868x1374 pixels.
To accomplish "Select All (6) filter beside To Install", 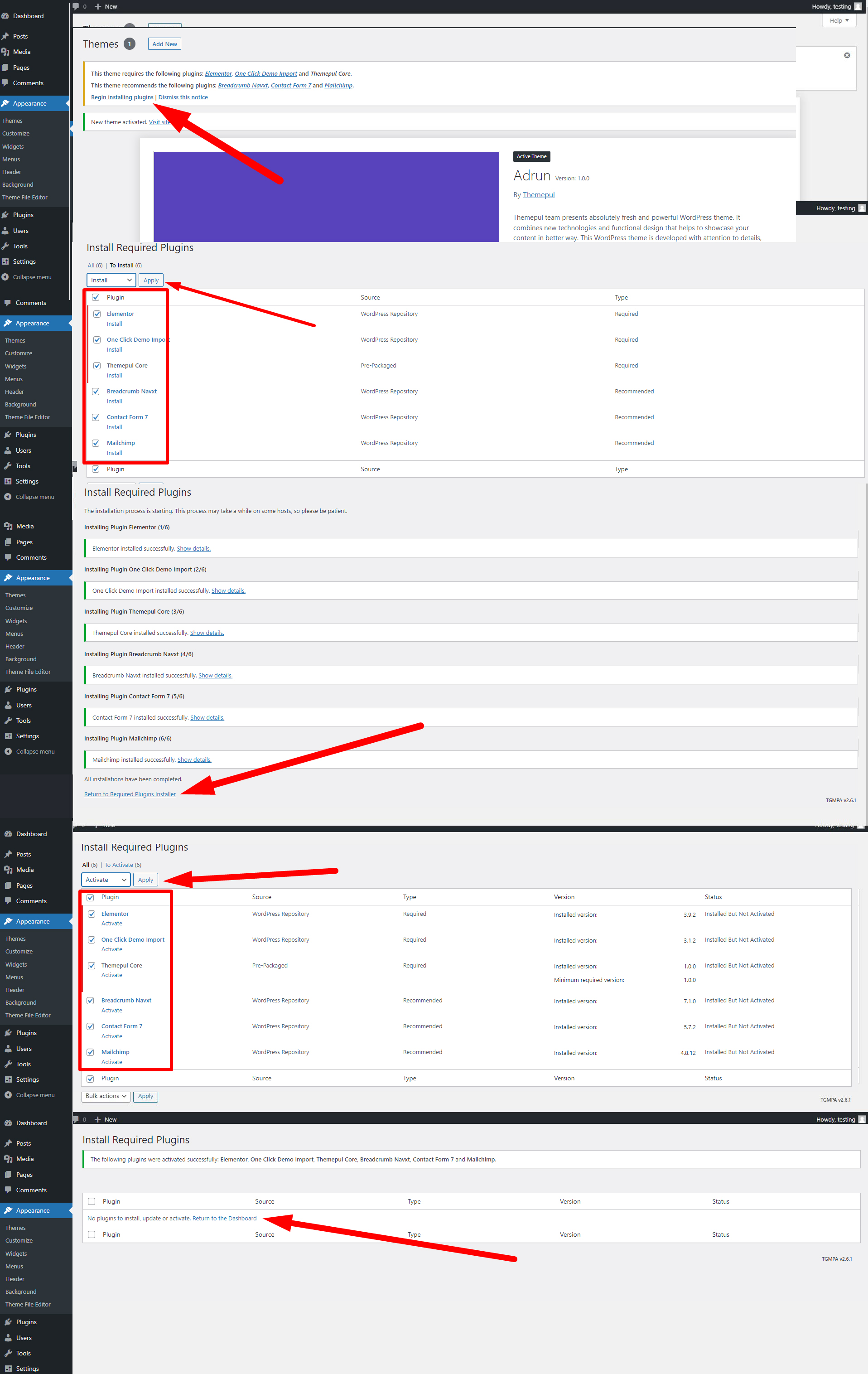I will [x=95, y=265].
